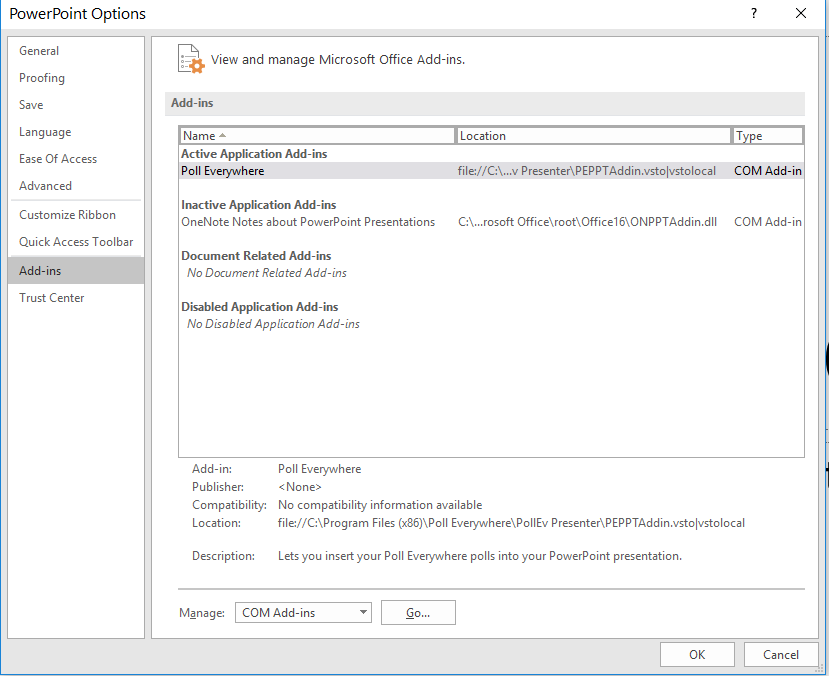The width and height of the screenshot is (829, 676).
Task: Go to Save settings category
Action: [31, 105]
